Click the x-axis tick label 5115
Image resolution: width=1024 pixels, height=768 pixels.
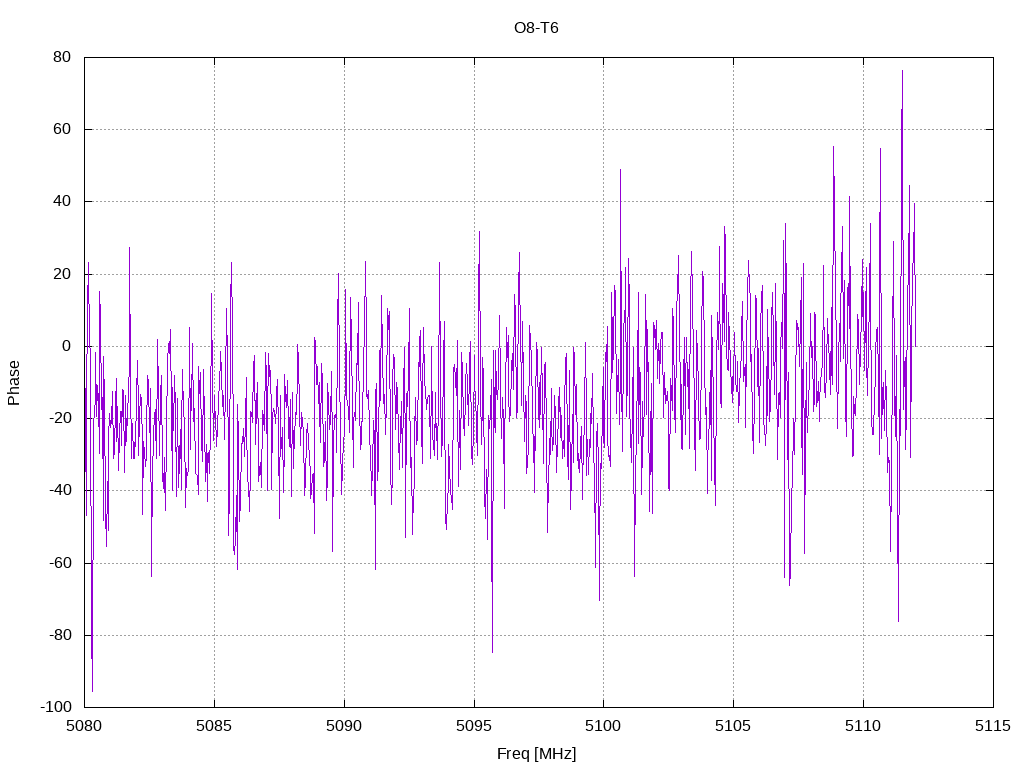coord(993,726)
